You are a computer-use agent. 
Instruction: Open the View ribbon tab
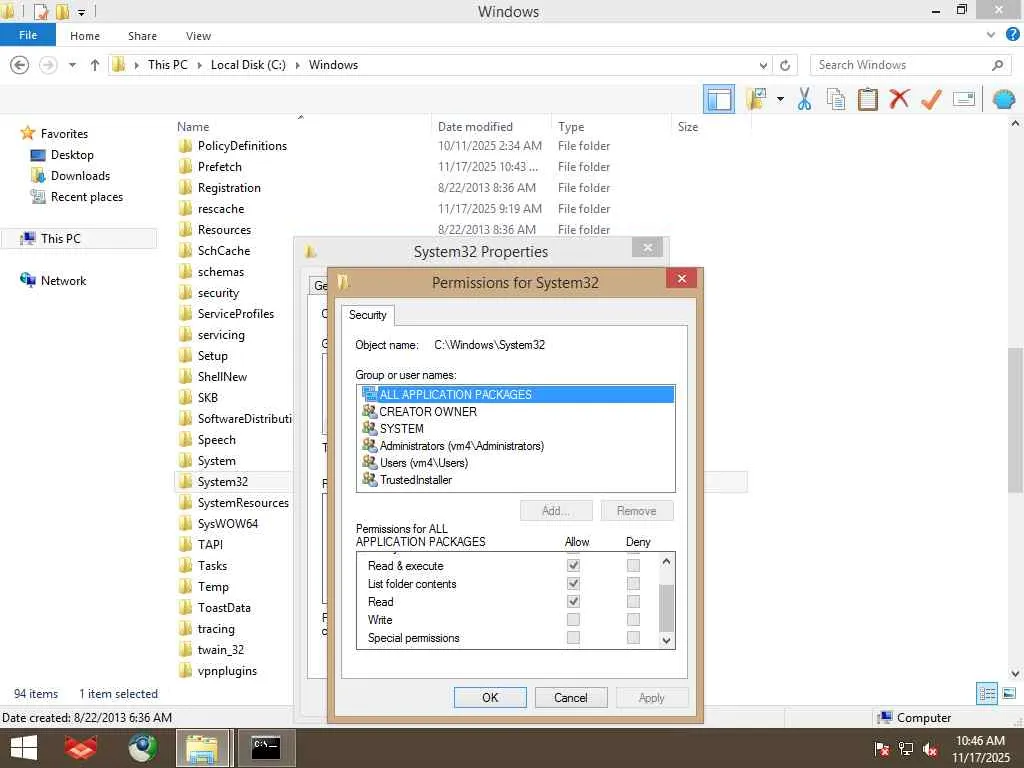click(198, 36)
